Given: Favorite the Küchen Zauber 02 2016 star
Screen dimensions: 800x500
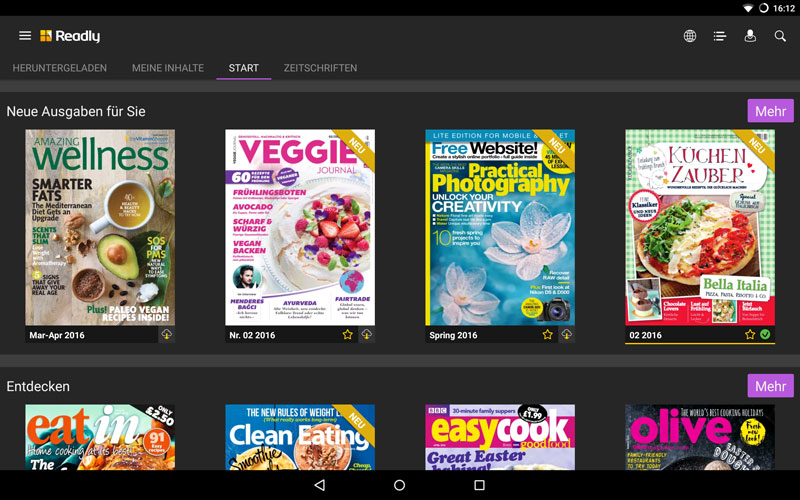Looking at the screenshot, I should [749, 335].
